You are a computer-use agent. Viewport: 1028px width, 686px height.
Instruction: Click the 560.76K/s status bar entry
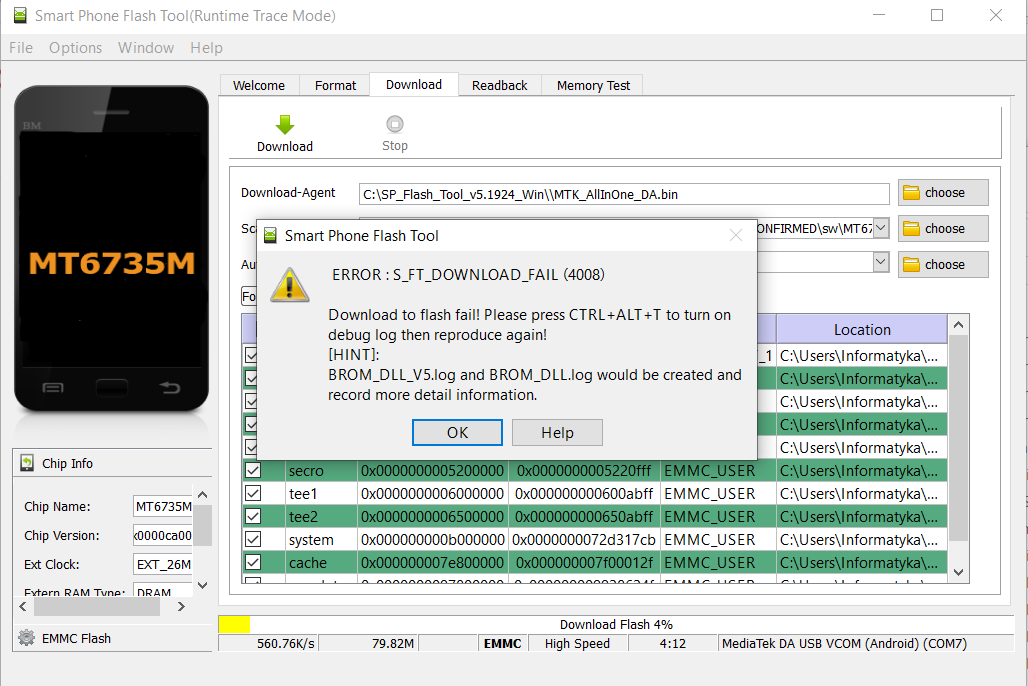tap(268, 643)
